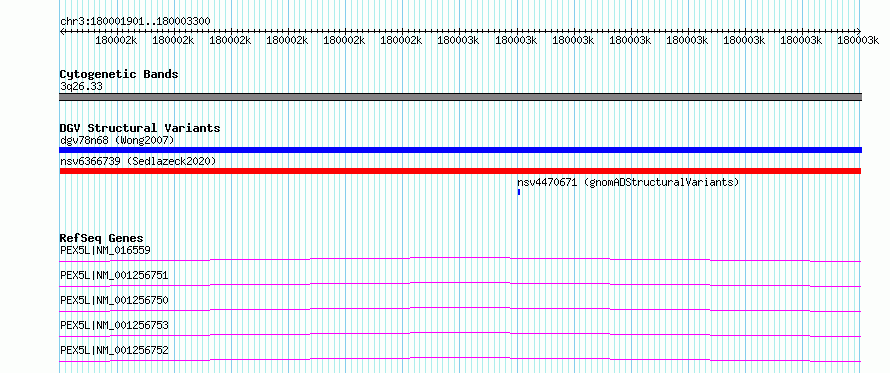Select the nsv6366739 (Sedlazeck2020) variant label
The height and width of the screenshot is (373, 890).
click(x=138, y=161)
